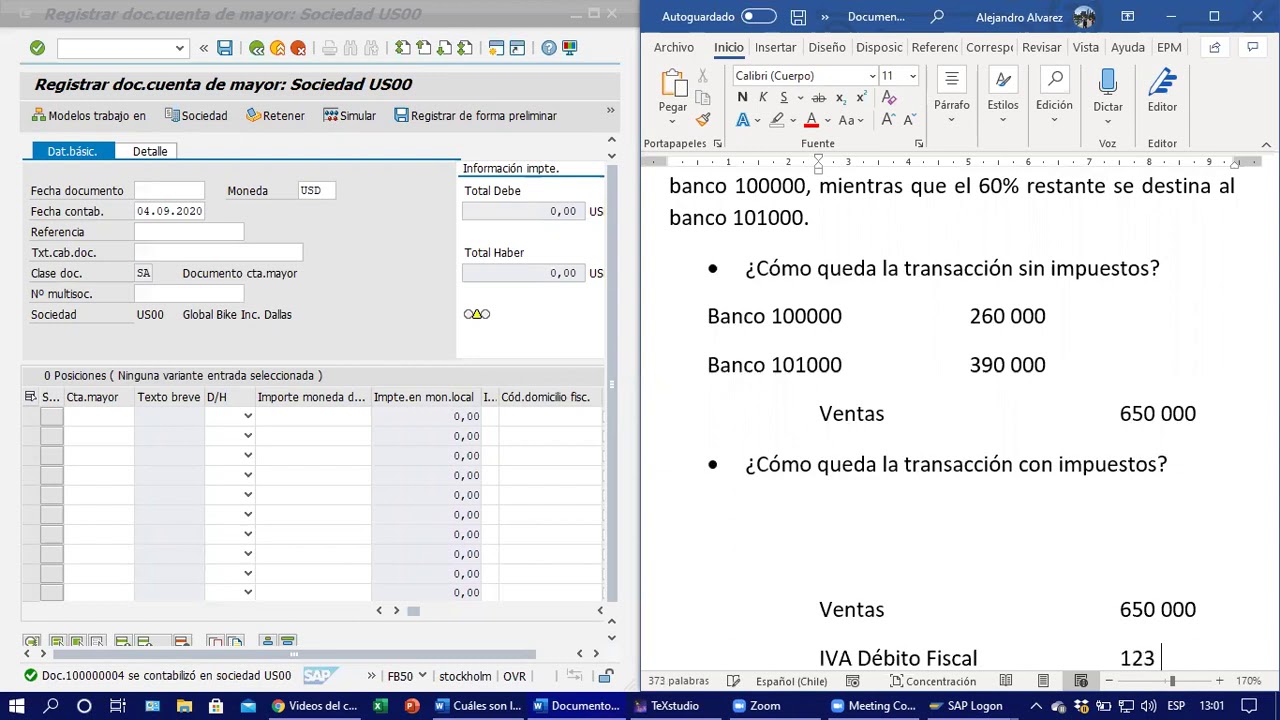1280x720 pixels.
Task: Click the SAP Customize local layout monitor icon
Action: [x=569, y=48]
